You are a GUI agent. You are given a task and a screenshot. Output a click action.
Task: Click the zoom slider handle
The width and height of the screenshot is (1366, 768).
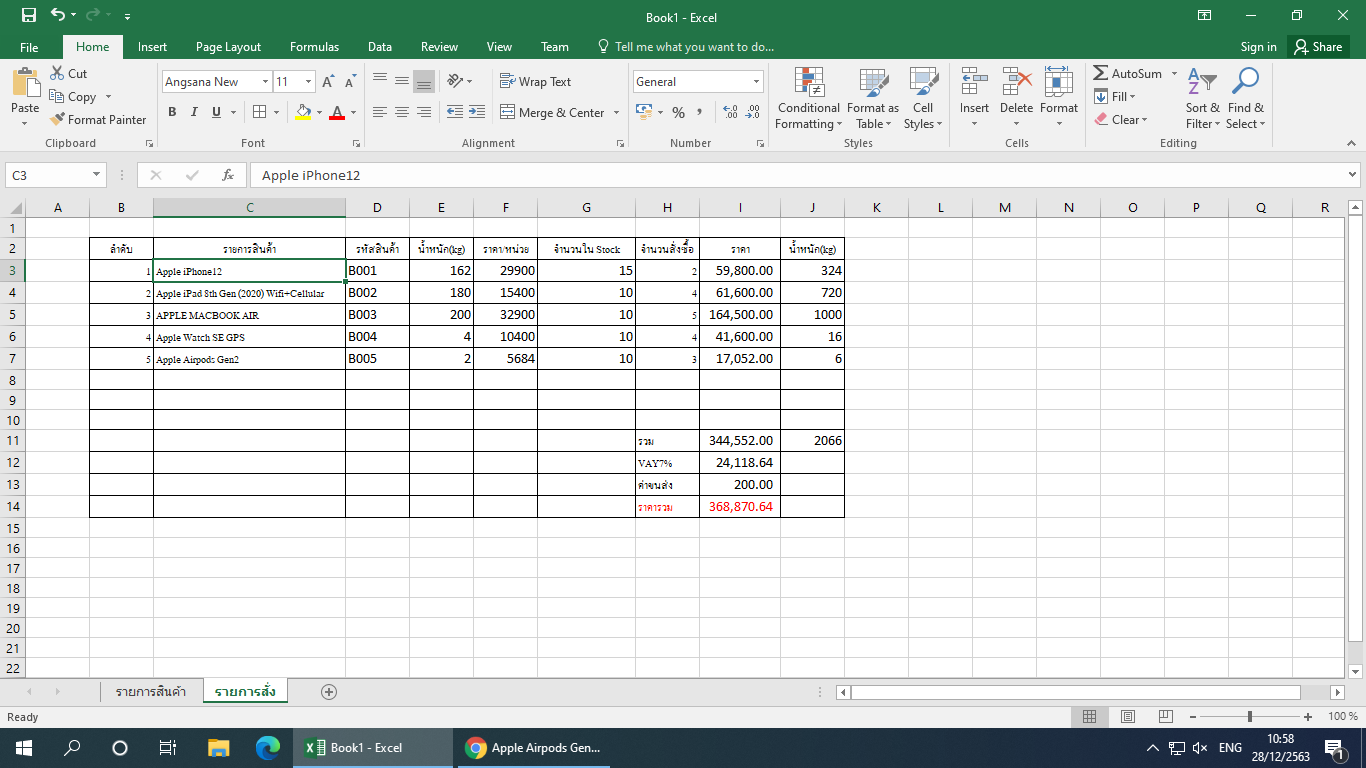coord(1249,717)
